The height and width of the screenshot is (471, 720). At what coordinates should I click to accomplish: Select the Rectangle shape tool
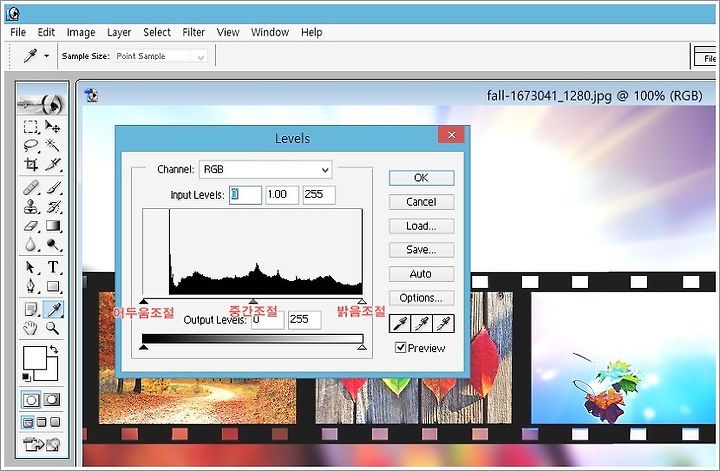click(53, 286)
